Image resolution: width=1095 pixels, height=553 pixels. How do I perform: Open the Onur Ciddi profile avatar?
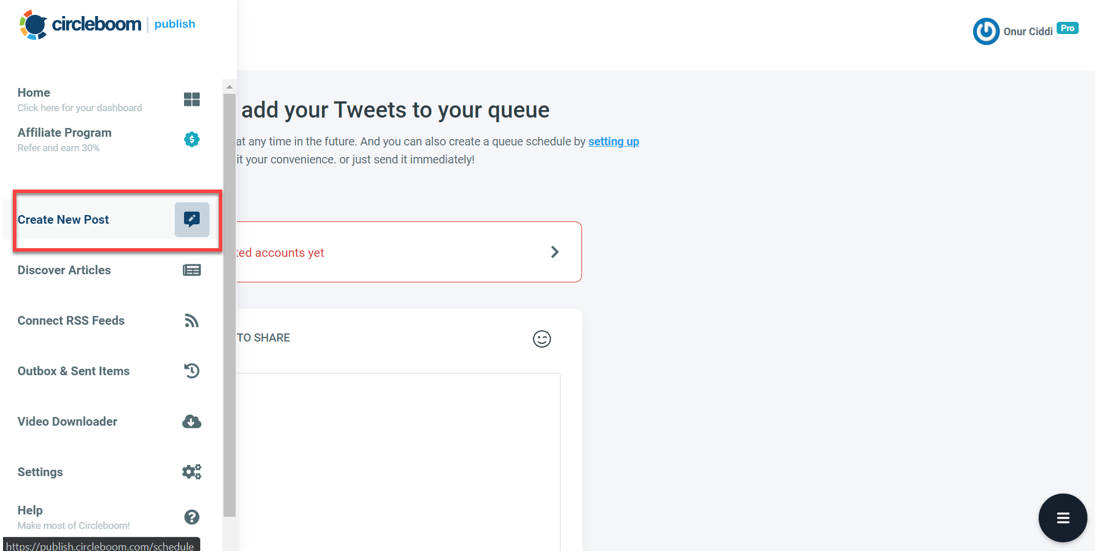(986, 31)
